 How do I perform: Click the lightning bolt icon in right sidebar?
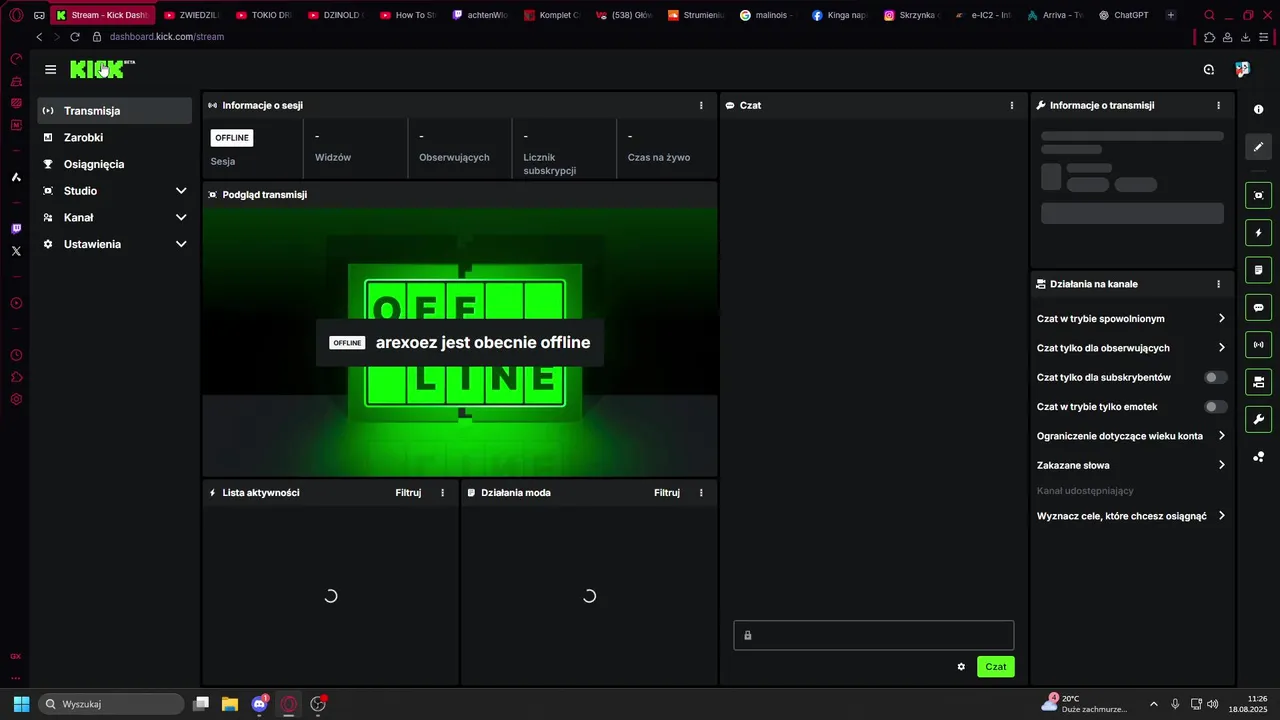1258,233
